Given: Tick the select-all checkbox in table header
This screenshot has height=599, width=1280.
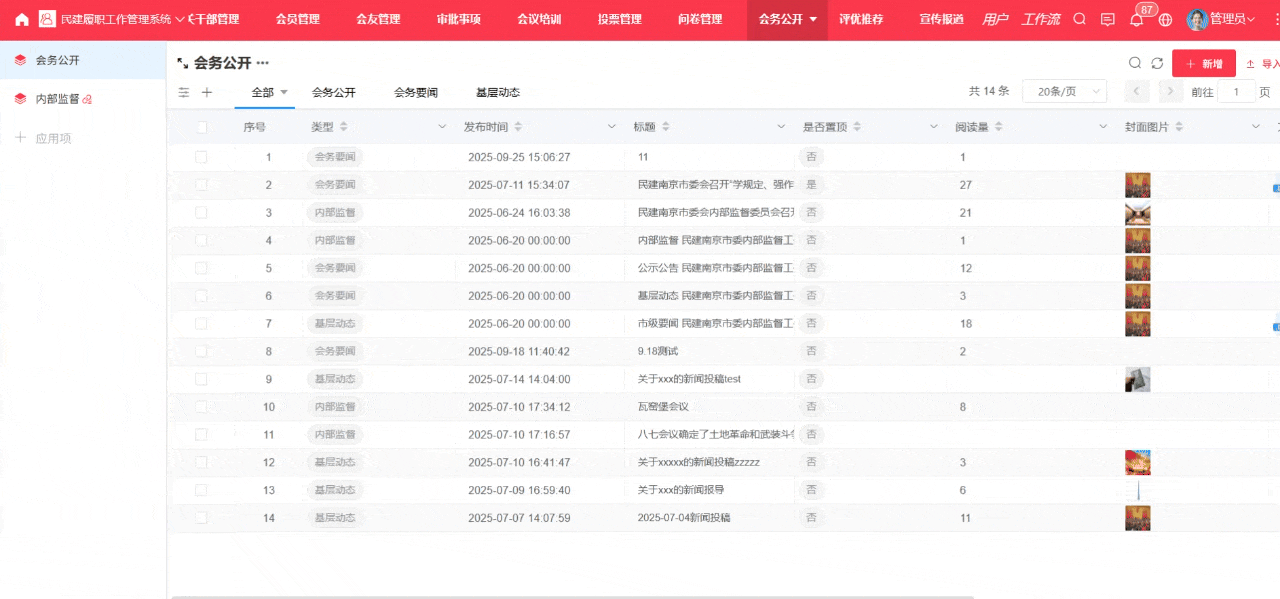Looking at the screenshot, I should click(x=202, y=127).
